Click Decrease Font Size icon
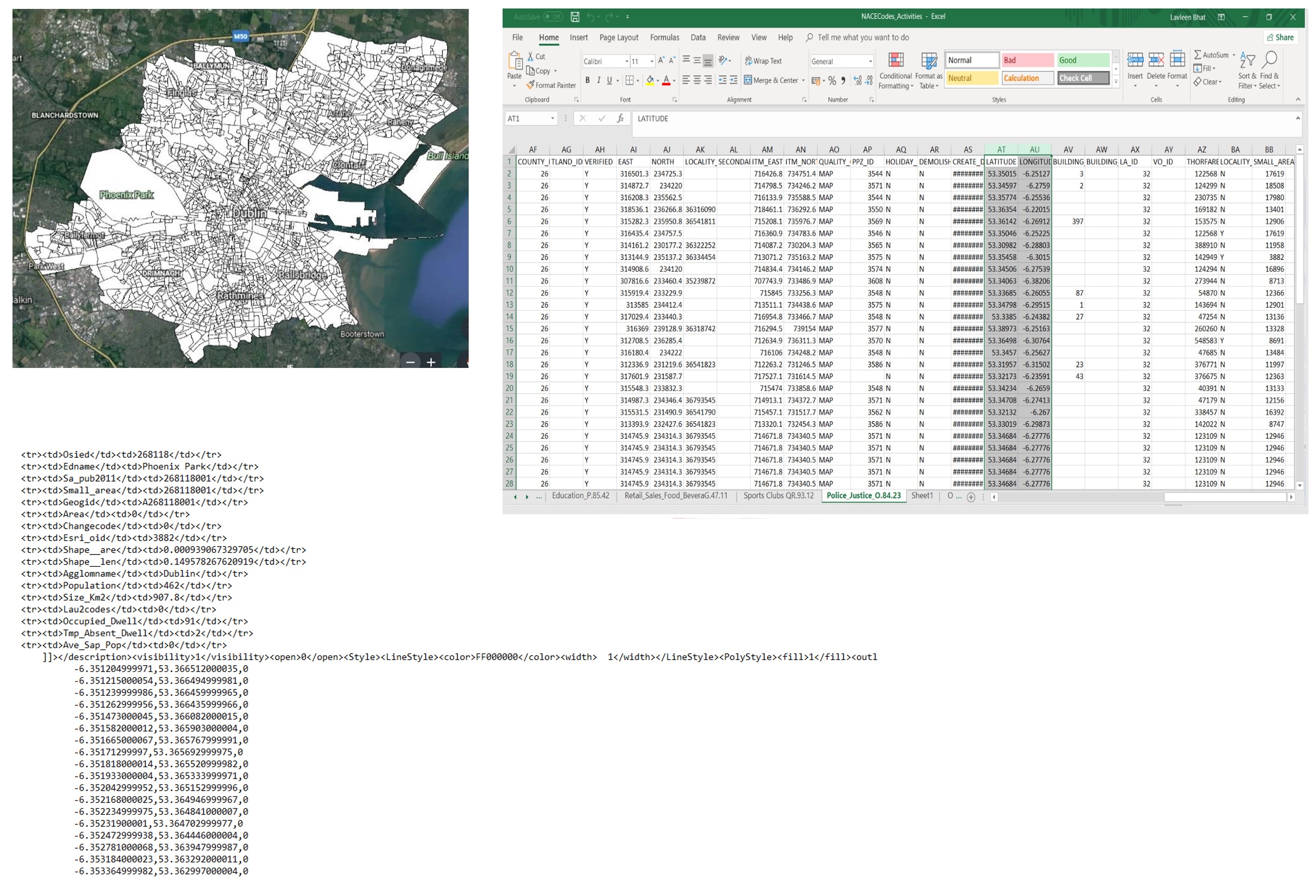 point(672,60)
